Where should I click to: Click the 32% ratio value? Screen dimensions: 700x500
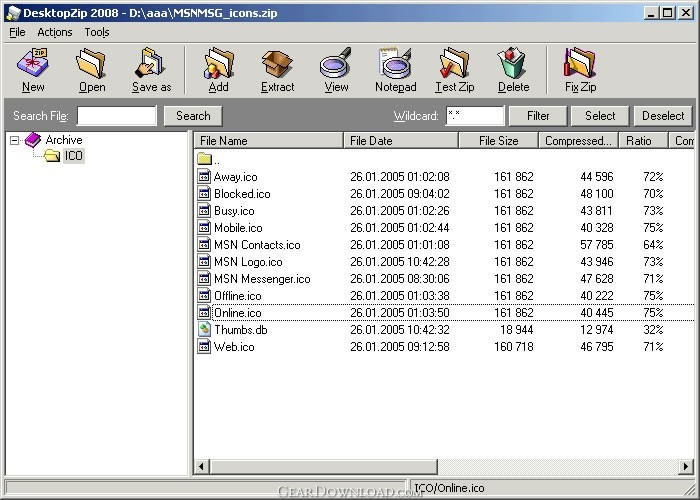click(653, 329)
